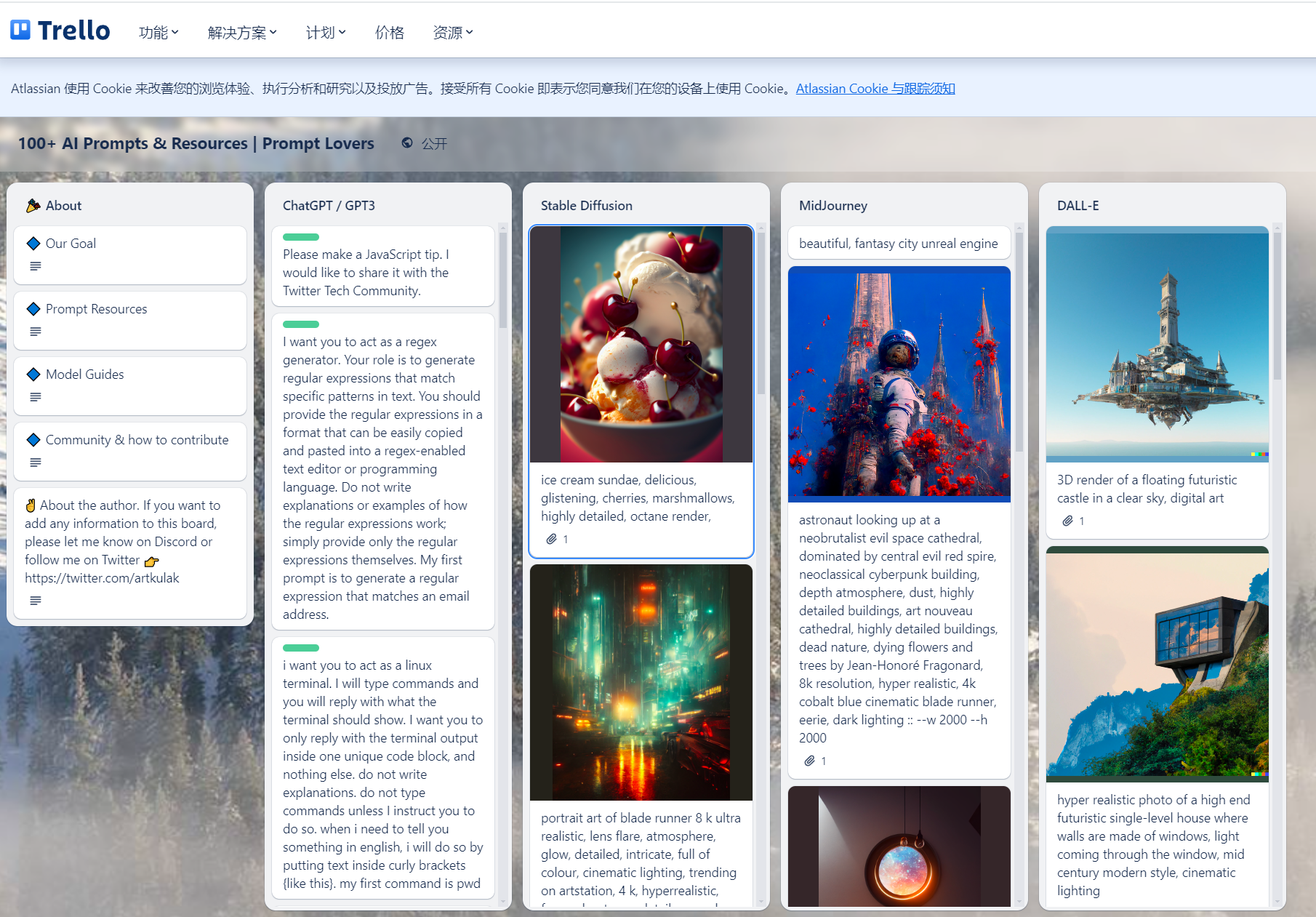The image size is (1316, 917).
Task: Open the blade runner city image thumbnail
Action: (x=641, y=682)
